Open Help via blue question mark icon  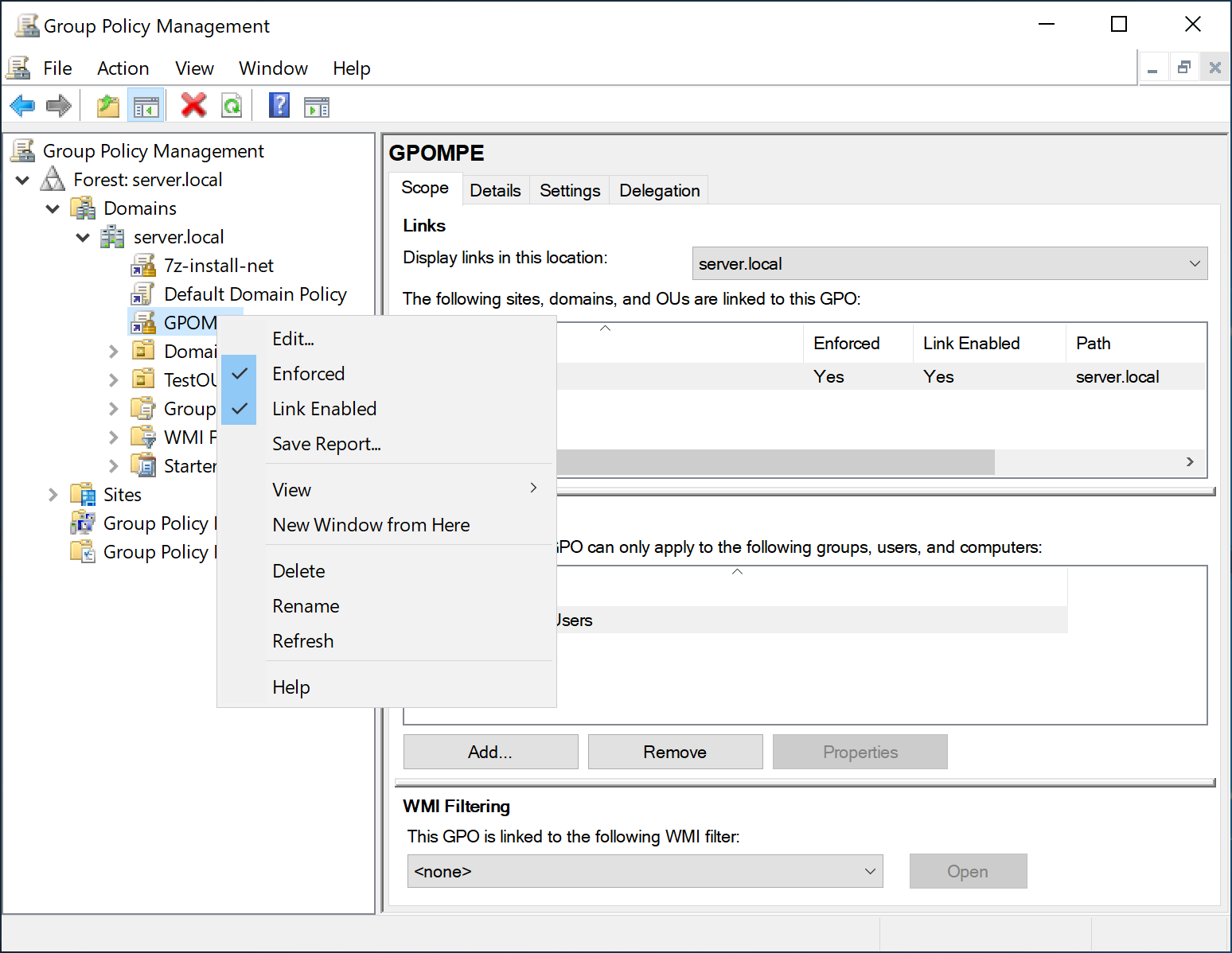click(279, 105)
